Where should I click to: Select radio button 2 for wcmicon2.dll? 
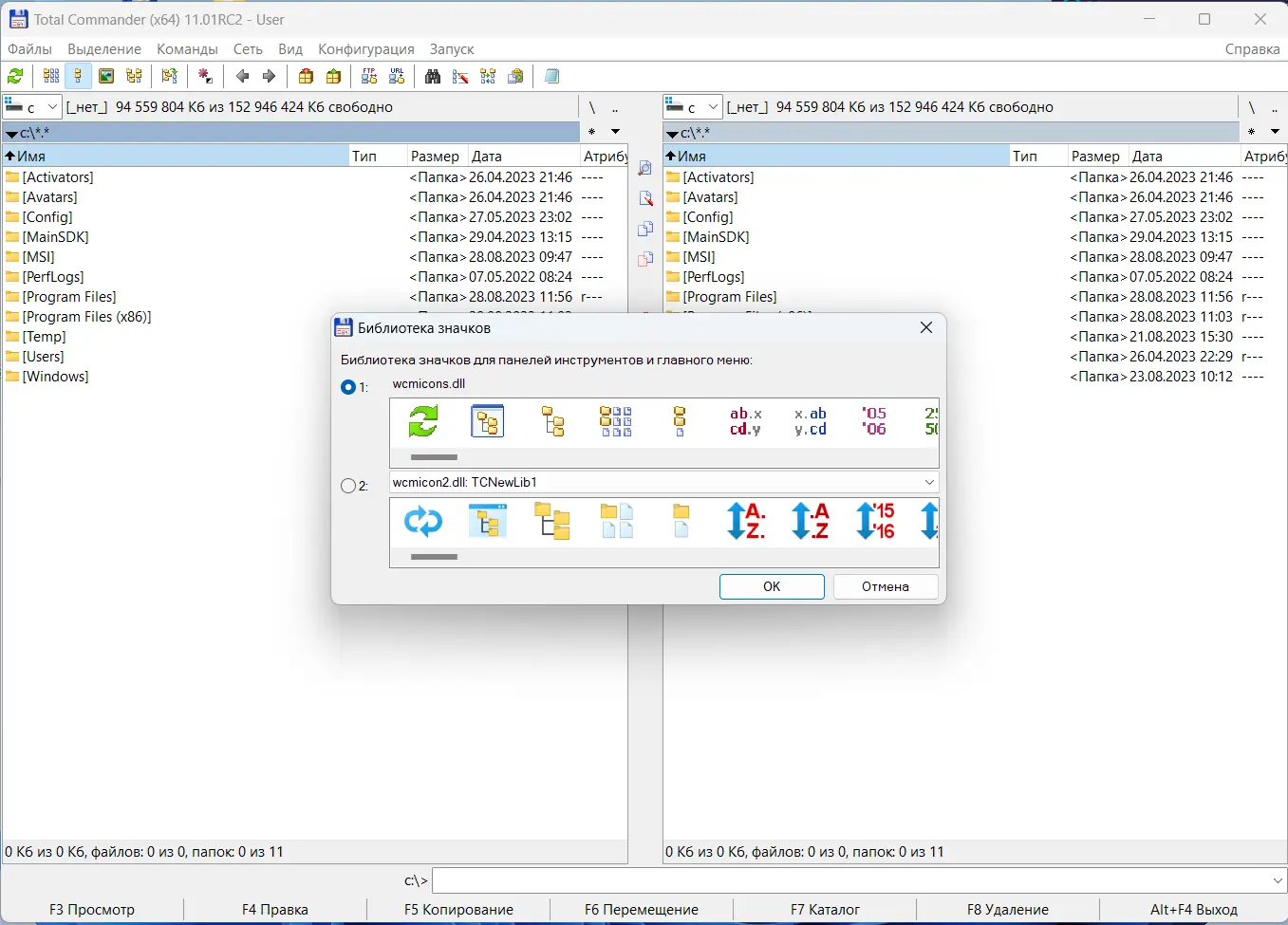[x=348, y=486]
